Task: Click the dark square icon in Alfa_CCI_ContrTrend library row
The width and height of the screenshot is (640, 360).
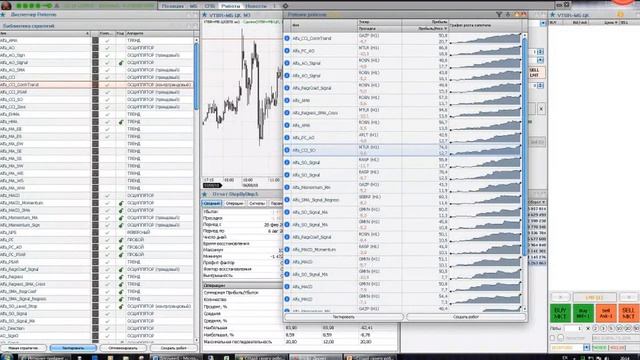Action: pyautogui.click(x=96, y=85)
